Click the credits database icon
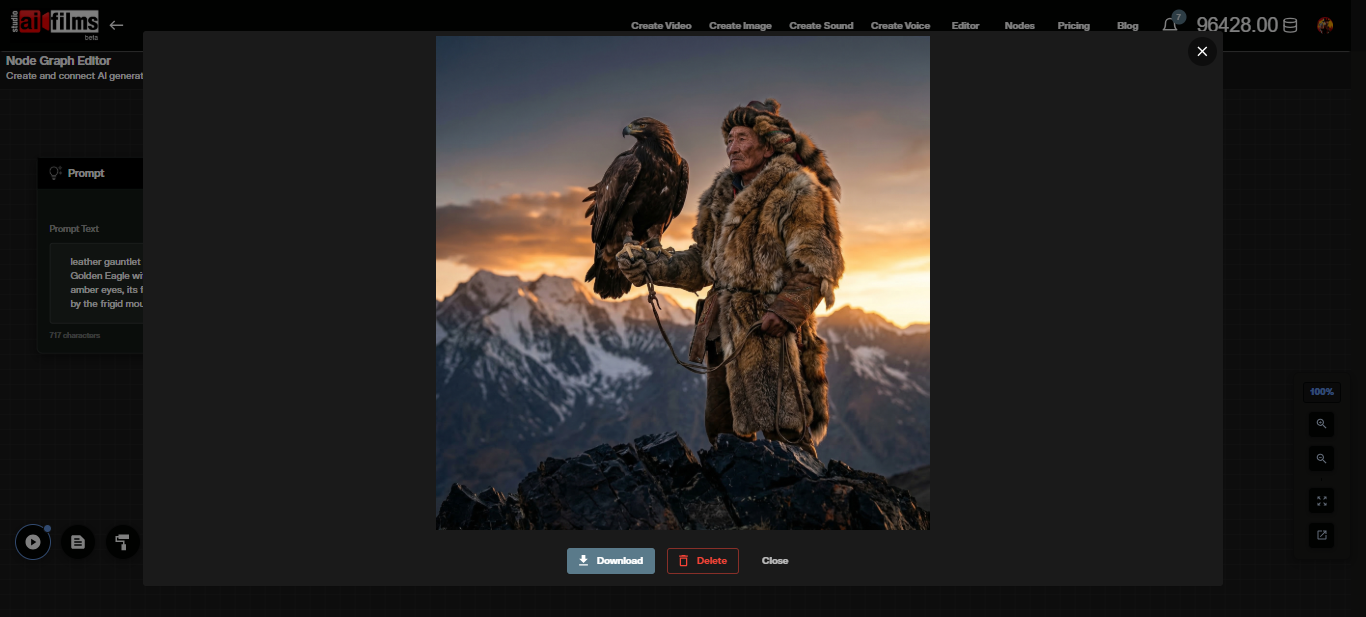Screen dimensions: 1366x617 pyautogui.click(x=1290, y=24)
